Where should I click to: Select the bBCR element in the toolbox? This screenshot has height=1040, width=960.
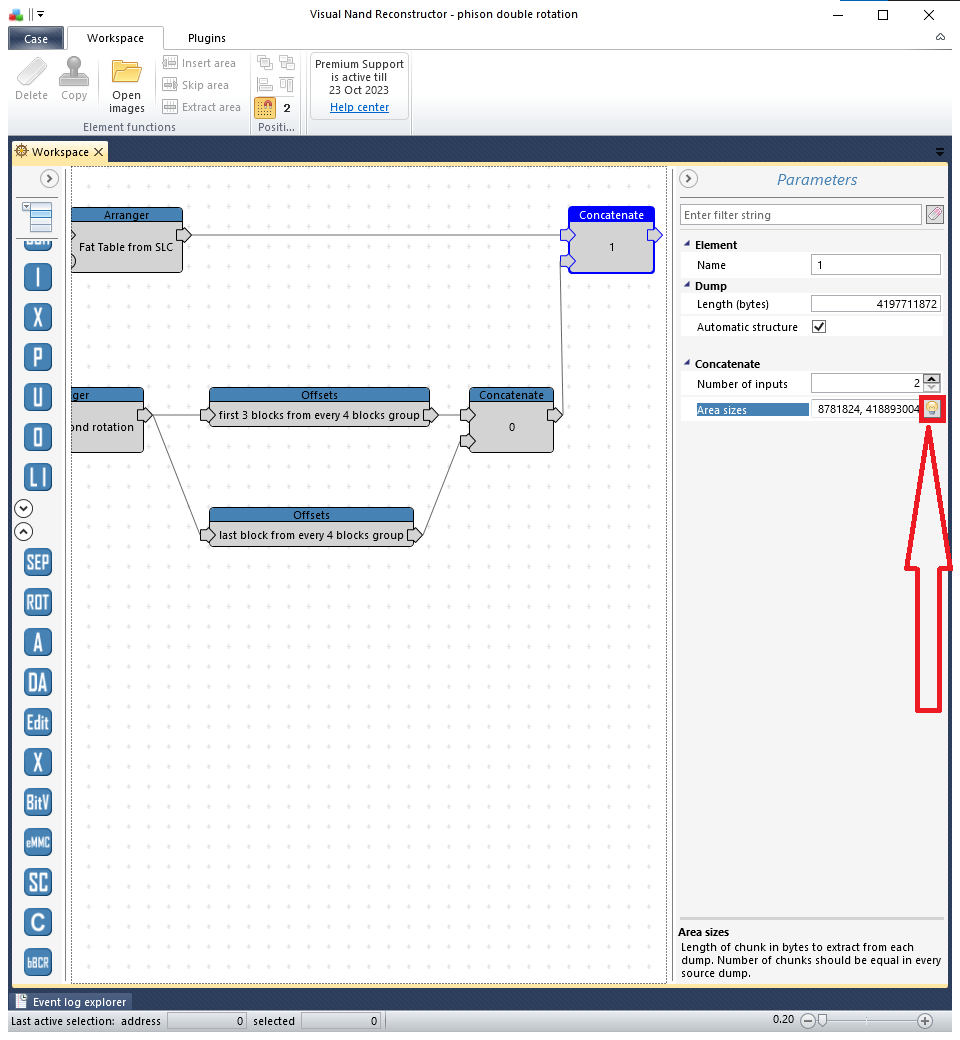pyautogui.click(x=38, y=962)
